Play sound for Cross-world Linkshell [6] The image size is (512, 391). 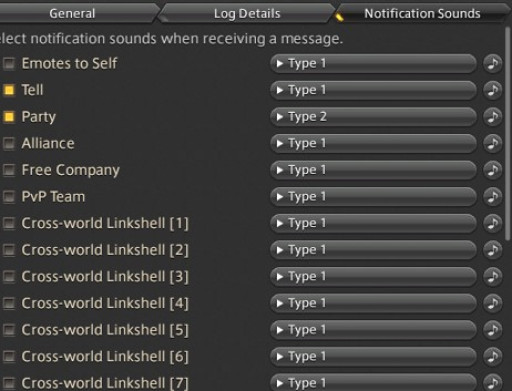493,357
